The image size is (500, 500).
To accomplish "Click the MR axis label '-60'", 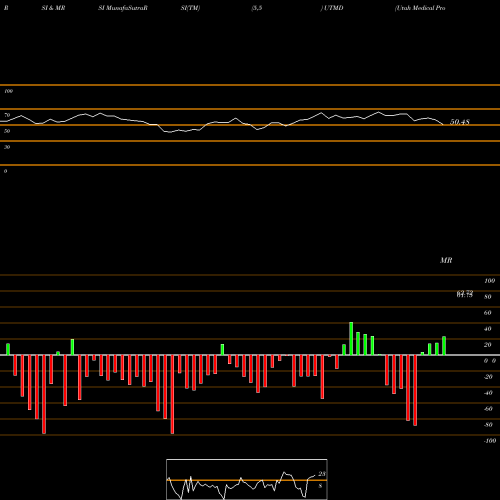I will [x=488, y=409].
